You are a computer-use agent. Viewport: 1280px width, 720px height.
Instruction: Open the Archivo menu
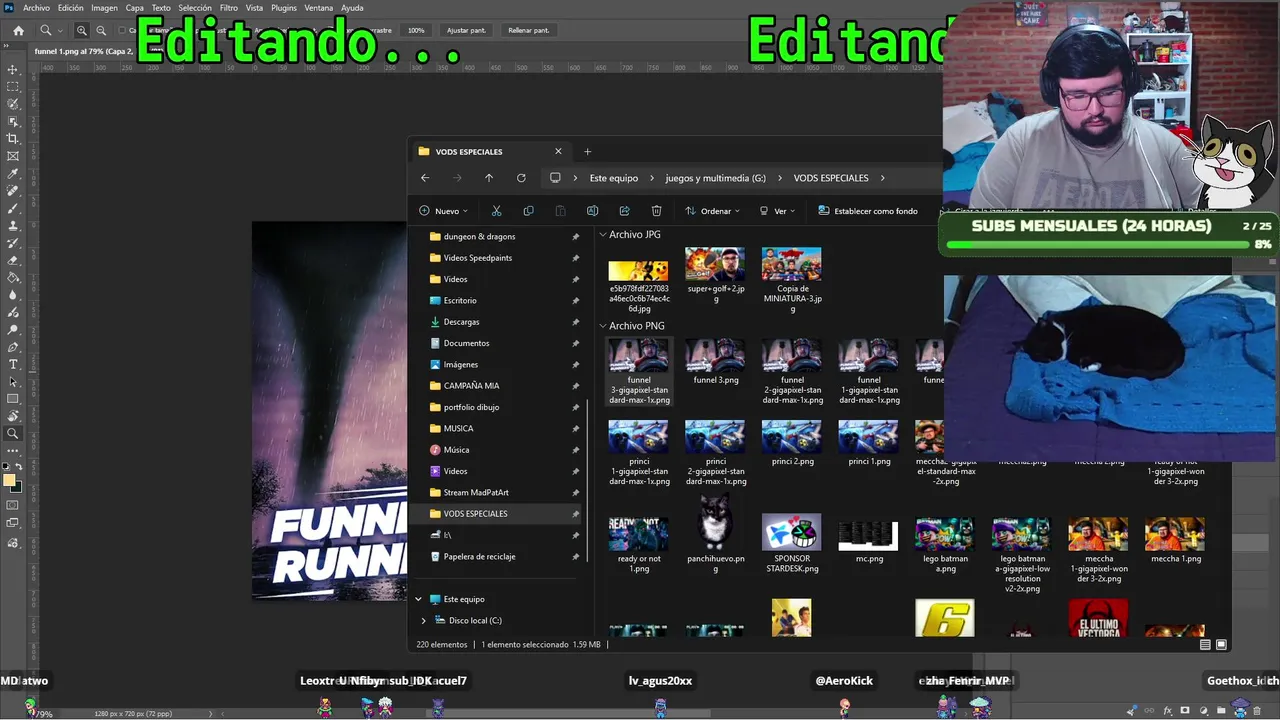(36, 8)
